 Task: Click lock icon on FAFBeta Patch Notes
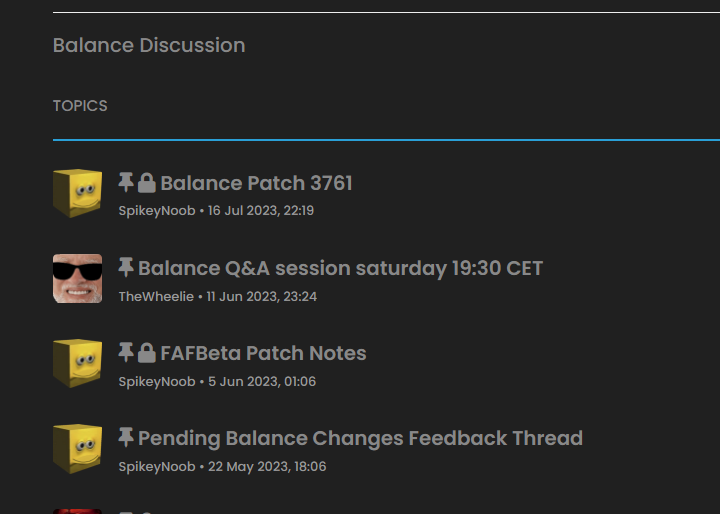(x=147, y=352)
